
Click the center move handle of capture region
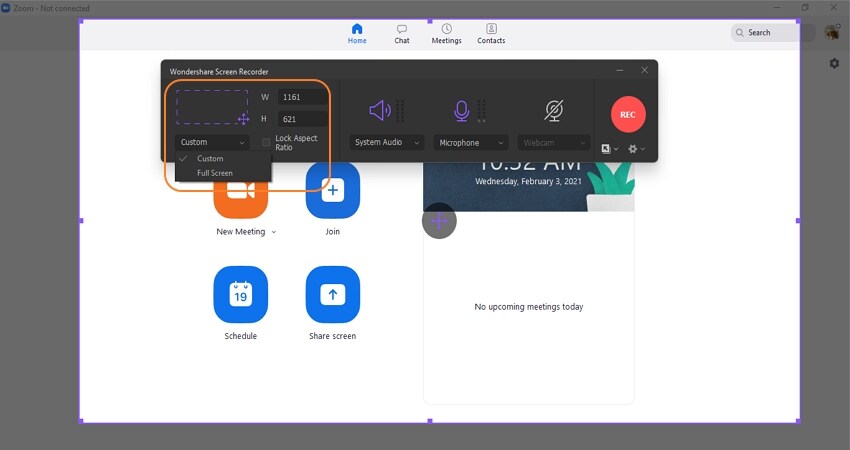[439, 221]
